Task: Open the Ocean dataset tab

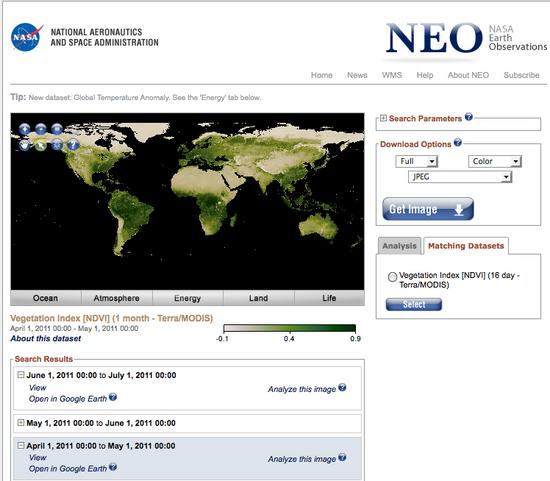Action: 46,298
